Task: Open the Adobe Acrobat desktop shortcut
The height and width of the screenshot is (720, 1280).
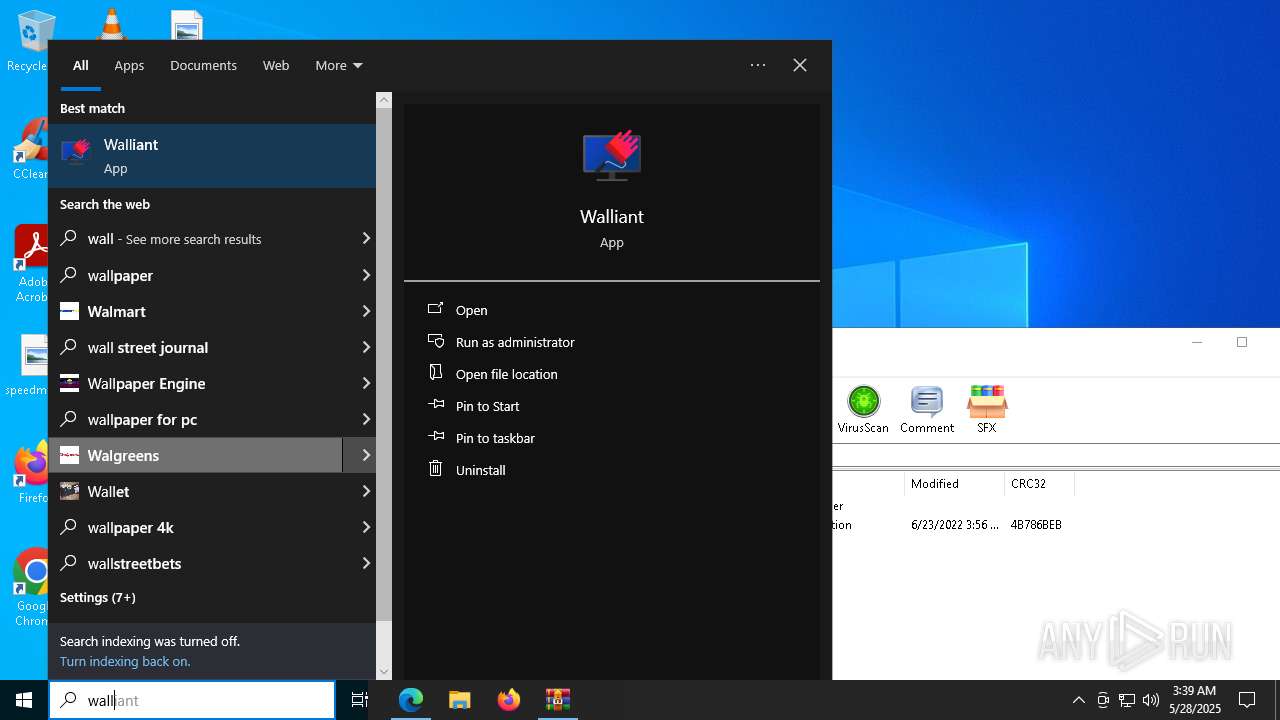Action: coord(34,263)
